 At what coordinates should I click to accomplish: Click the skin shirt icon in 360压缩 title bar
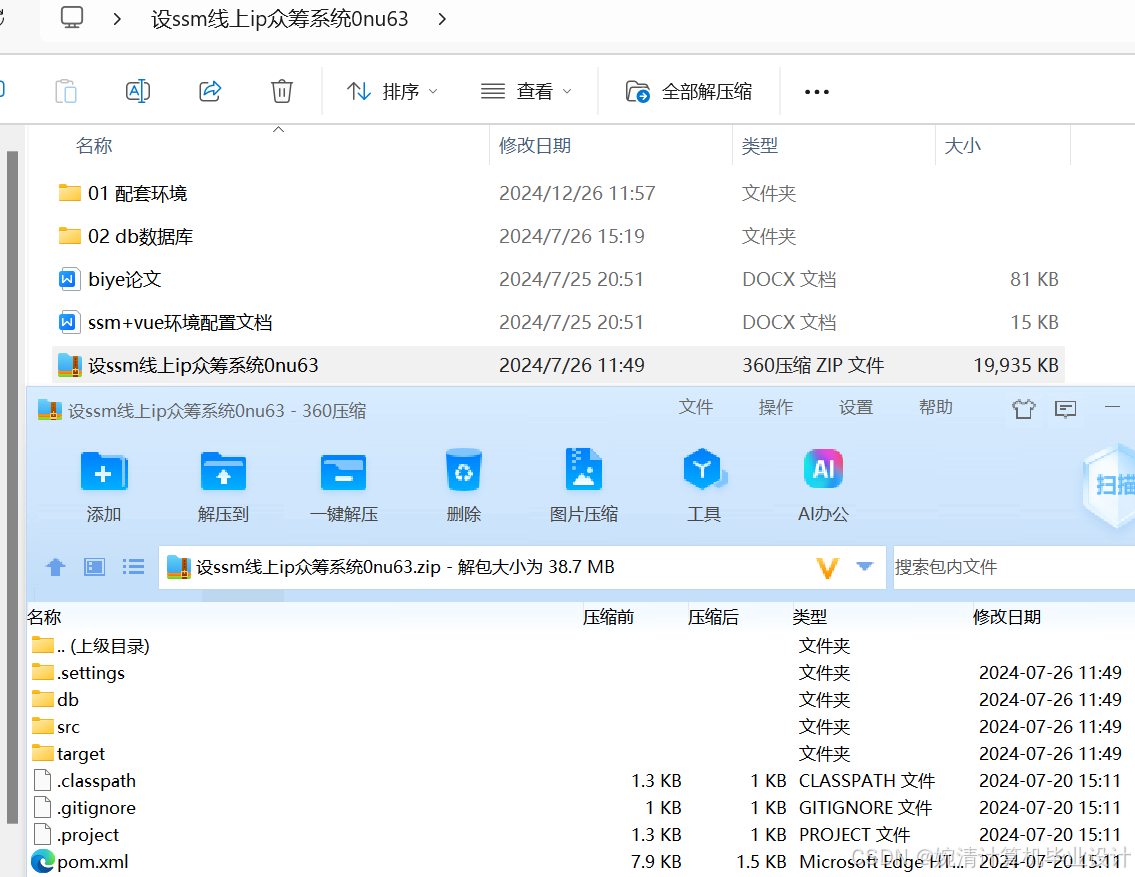(x=1024, y=409)
